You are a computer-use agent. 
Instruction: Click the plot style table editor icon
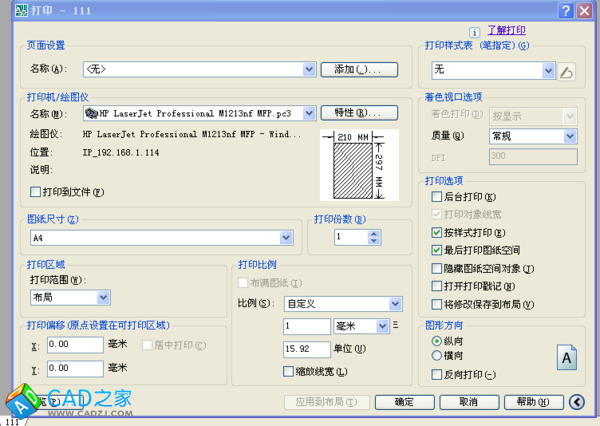point(568,71)
